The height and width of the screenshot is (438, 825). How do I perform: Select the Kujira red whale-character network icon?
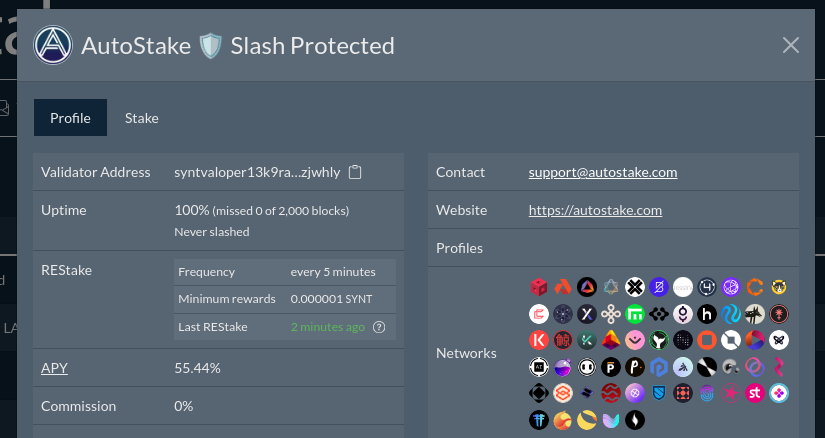pyautogui.click(x=563, y=340)
